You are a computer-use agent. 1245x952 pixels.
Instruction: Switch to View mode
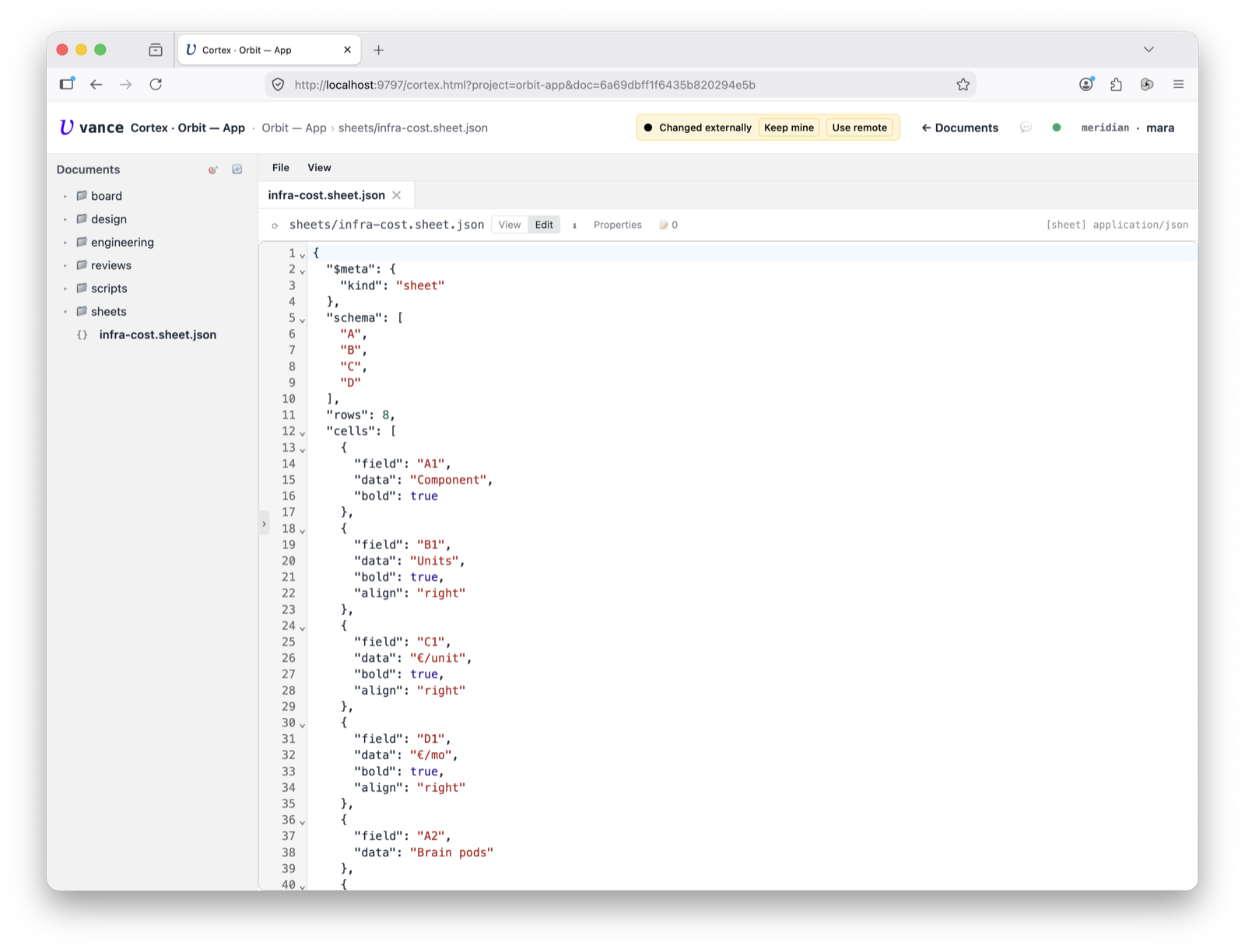pyautogui.click(x=510, y=225)
